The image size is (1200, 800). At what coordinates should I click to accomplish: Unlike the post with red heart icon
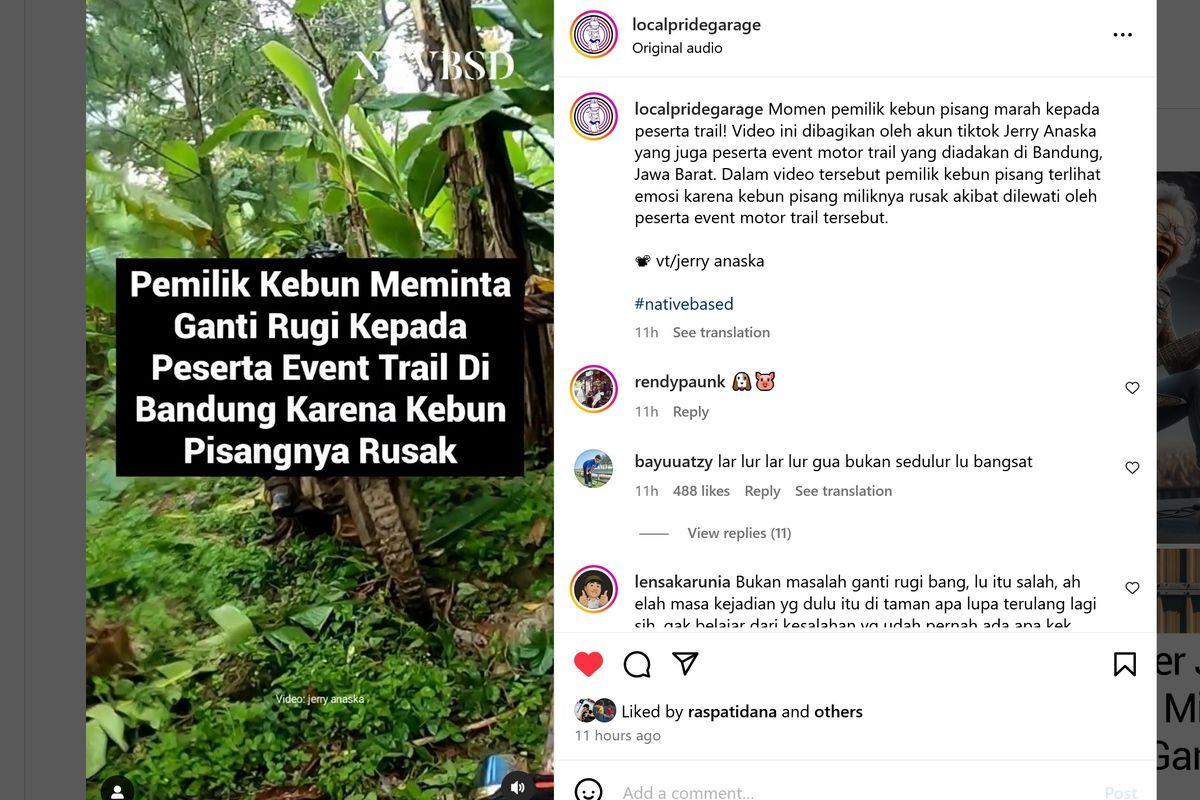point(589,664)
